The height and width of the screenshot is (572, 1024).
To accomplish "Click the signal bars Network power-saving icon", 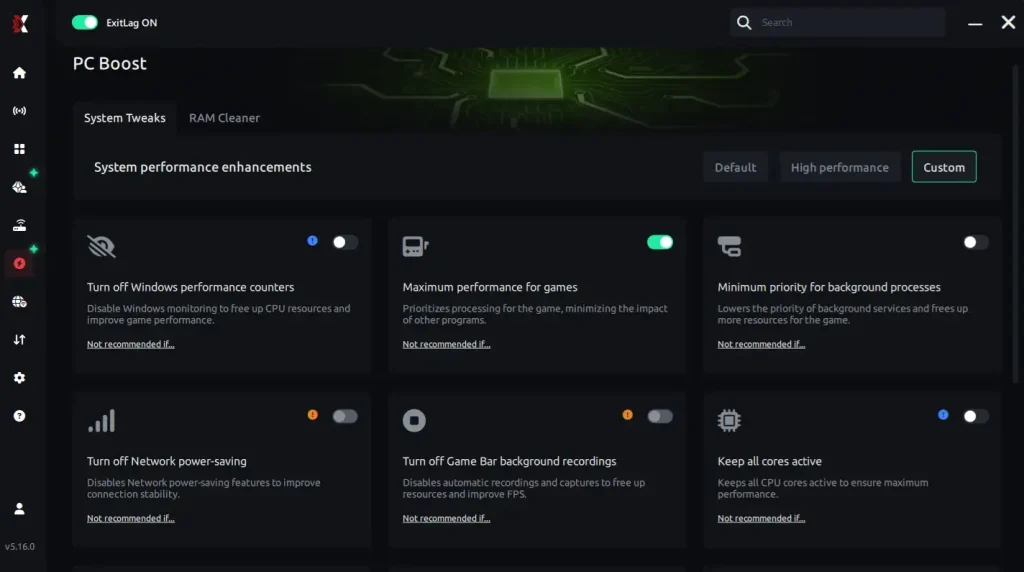I will [101, 421].
